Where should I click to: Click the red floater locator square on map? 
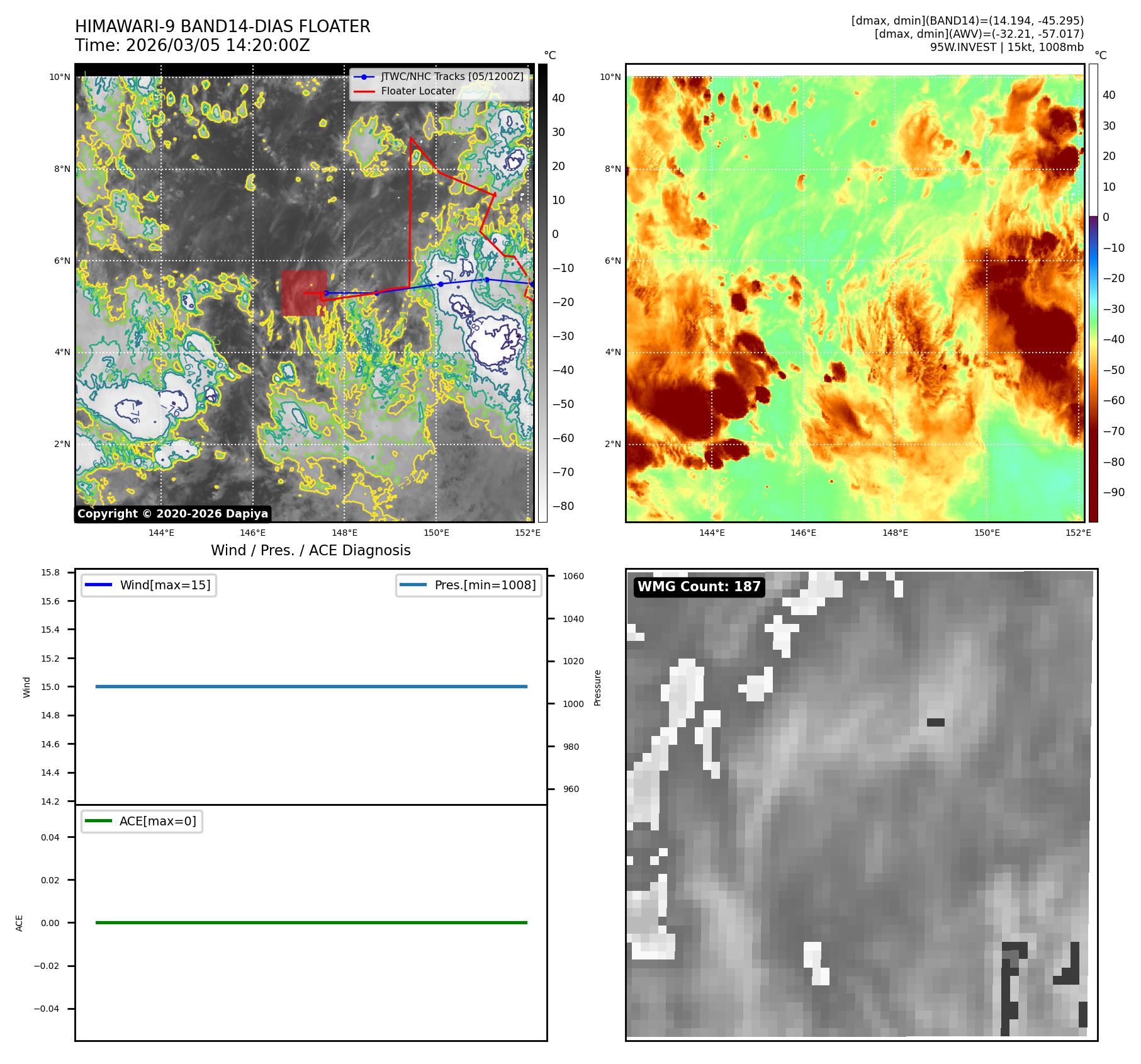click(x=304, y=293)
